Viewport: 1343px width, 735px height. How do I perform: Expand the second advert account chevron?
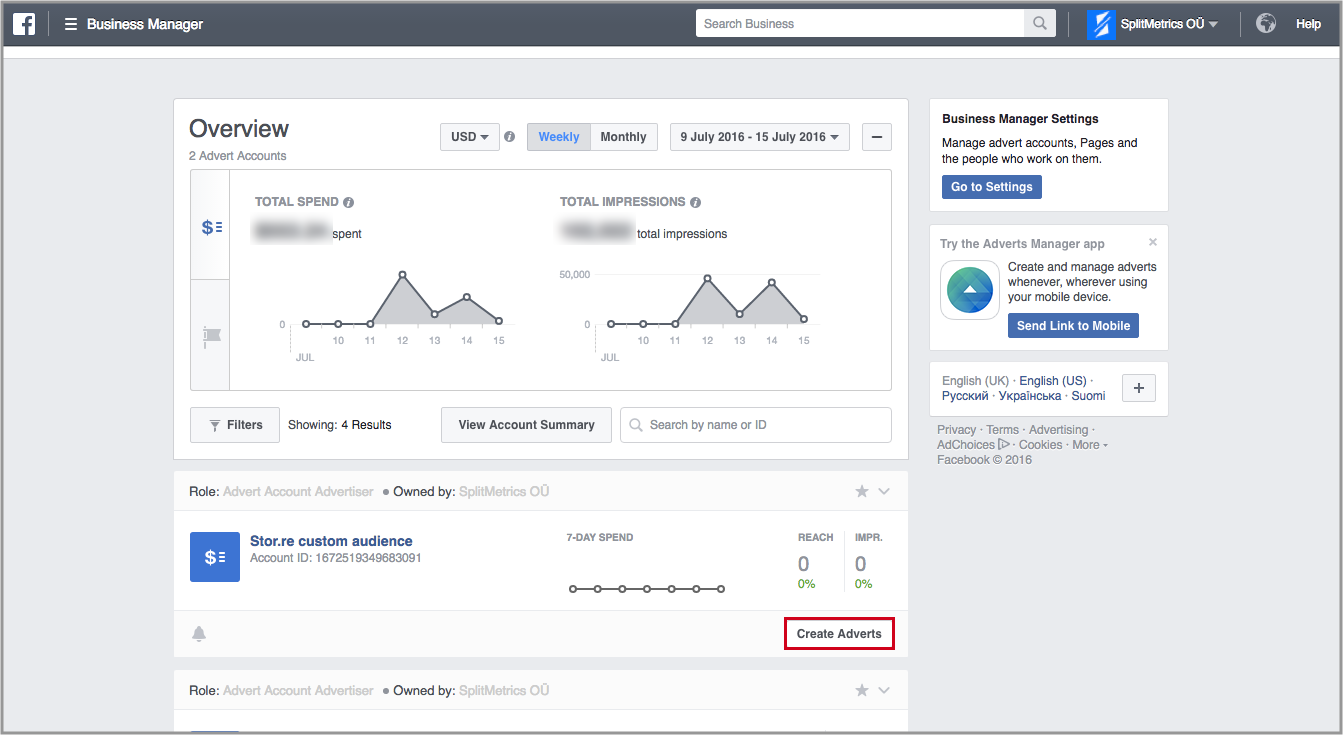pos(884,690)
